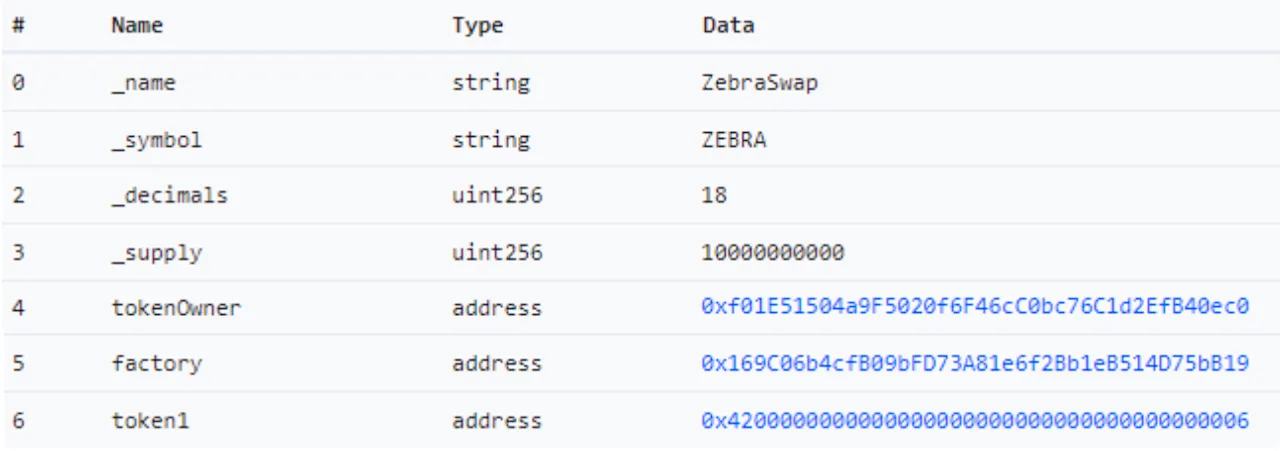
Task: Click the _supply parameter name
Action: (156, 252)
